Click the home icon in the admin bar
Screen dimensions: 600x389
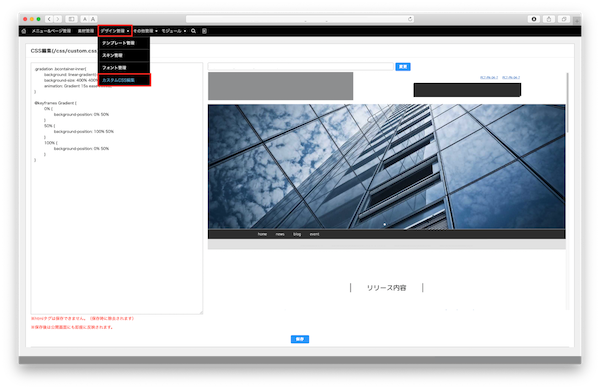click(24, 31)
